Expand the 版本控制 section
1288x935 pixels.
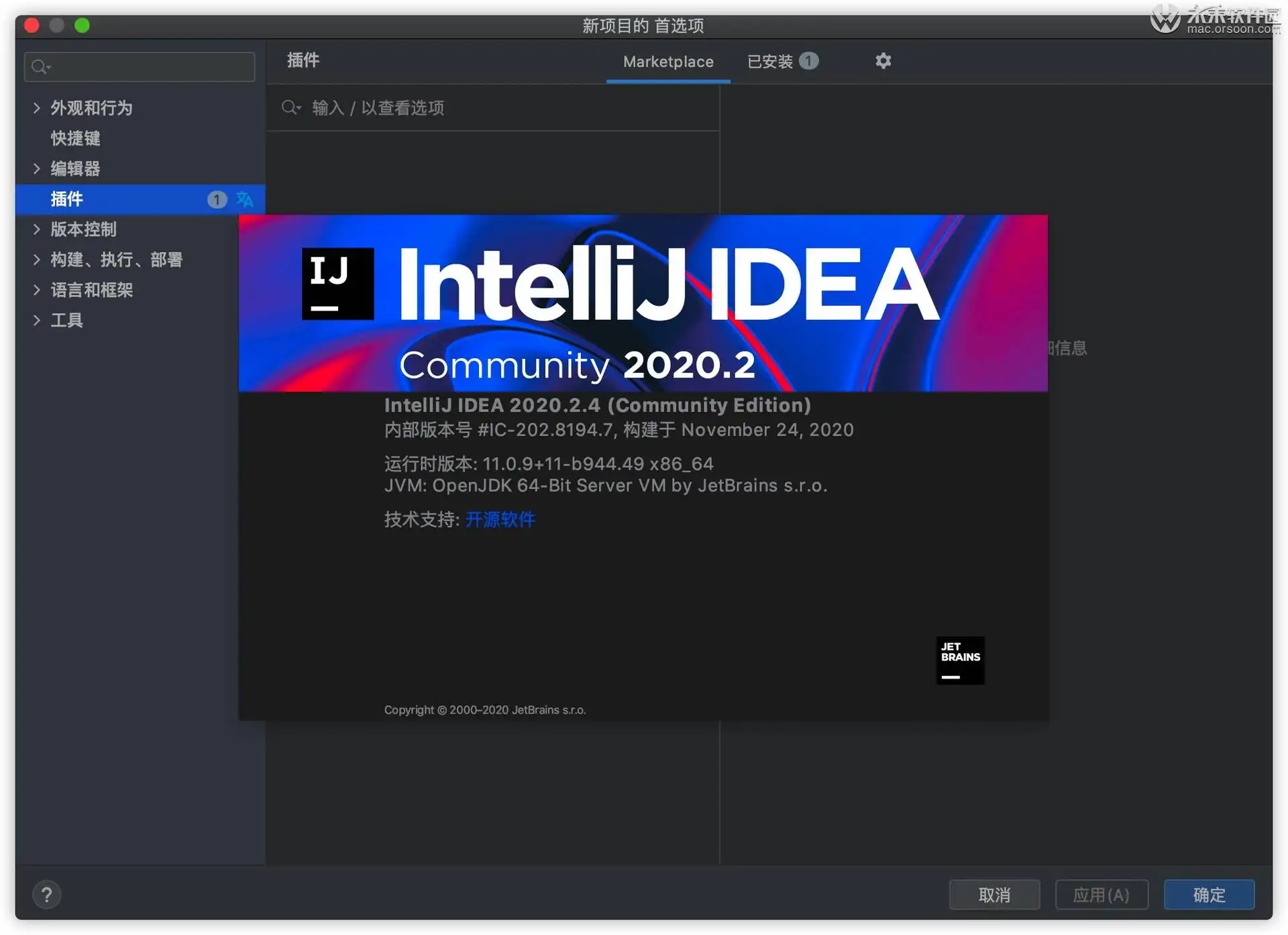37,229
